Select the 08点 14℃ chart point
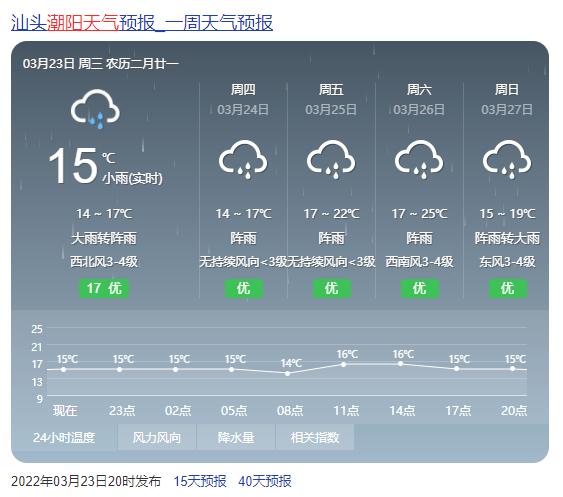This screenshot has height=497, width=563. coord(287,373)
